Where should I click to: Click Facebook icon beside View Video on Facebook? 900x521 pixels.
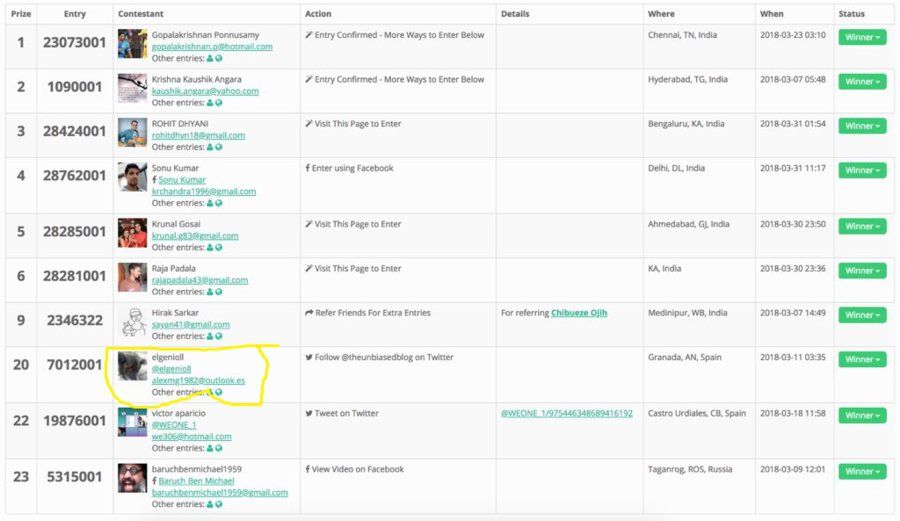click(308, 469)
